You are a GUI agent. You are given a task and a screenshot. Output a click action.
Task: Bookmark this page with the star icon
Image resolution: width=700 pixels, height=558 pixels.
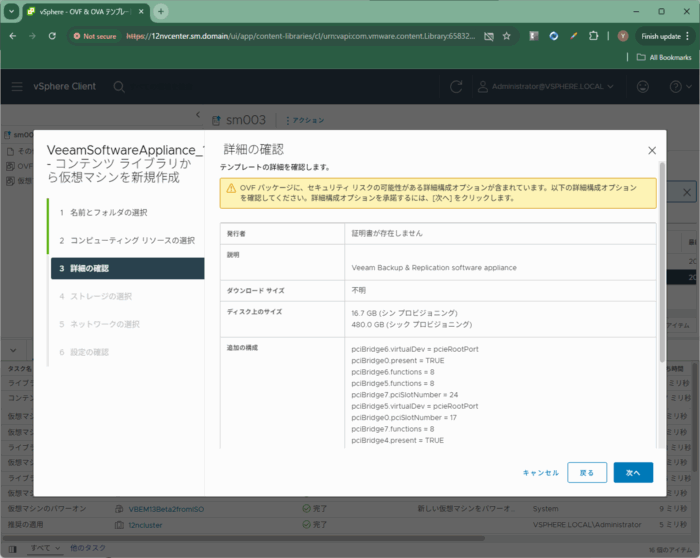click(506, 36)
